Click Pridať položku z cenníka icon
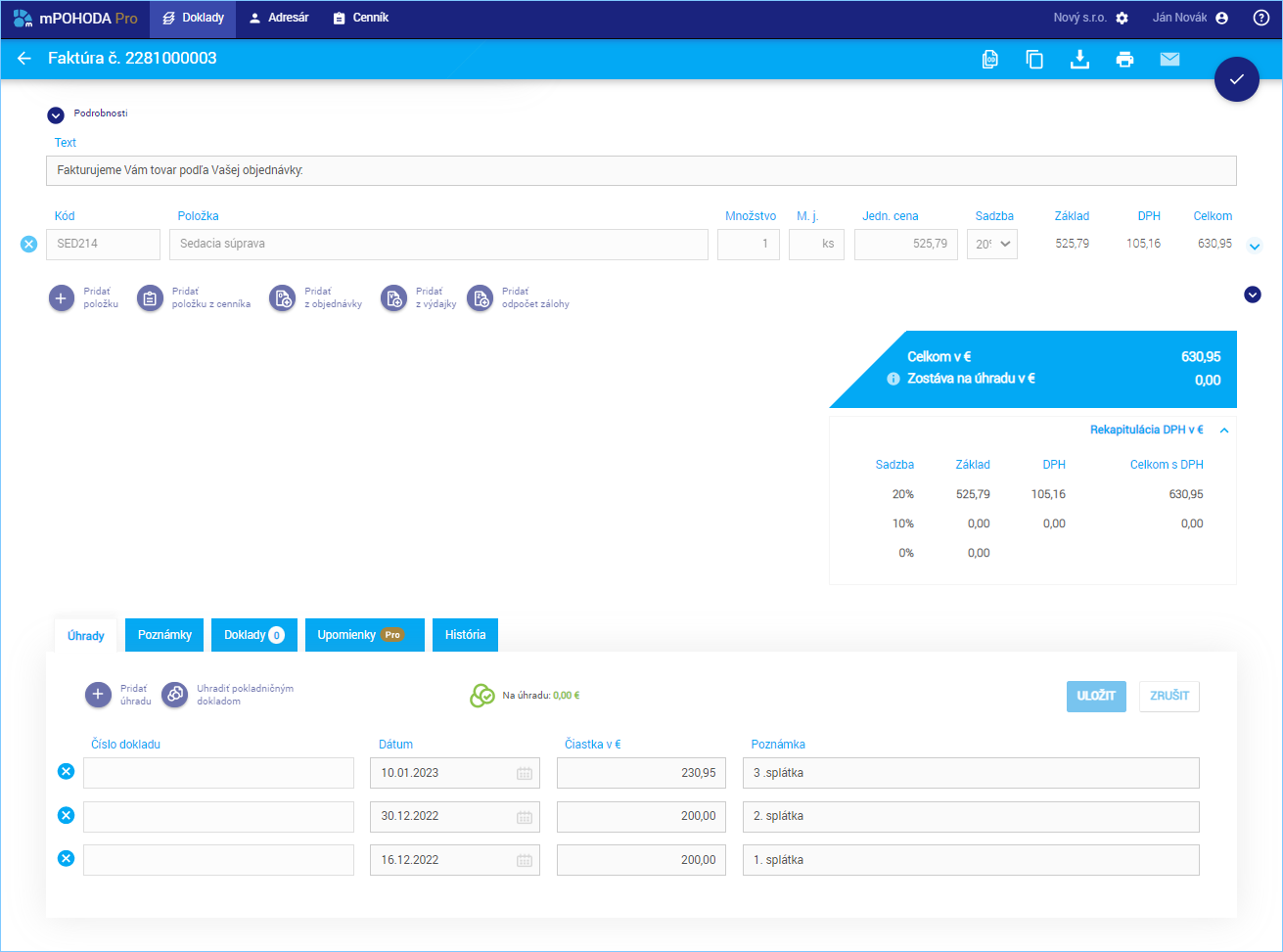 (150, 298)
